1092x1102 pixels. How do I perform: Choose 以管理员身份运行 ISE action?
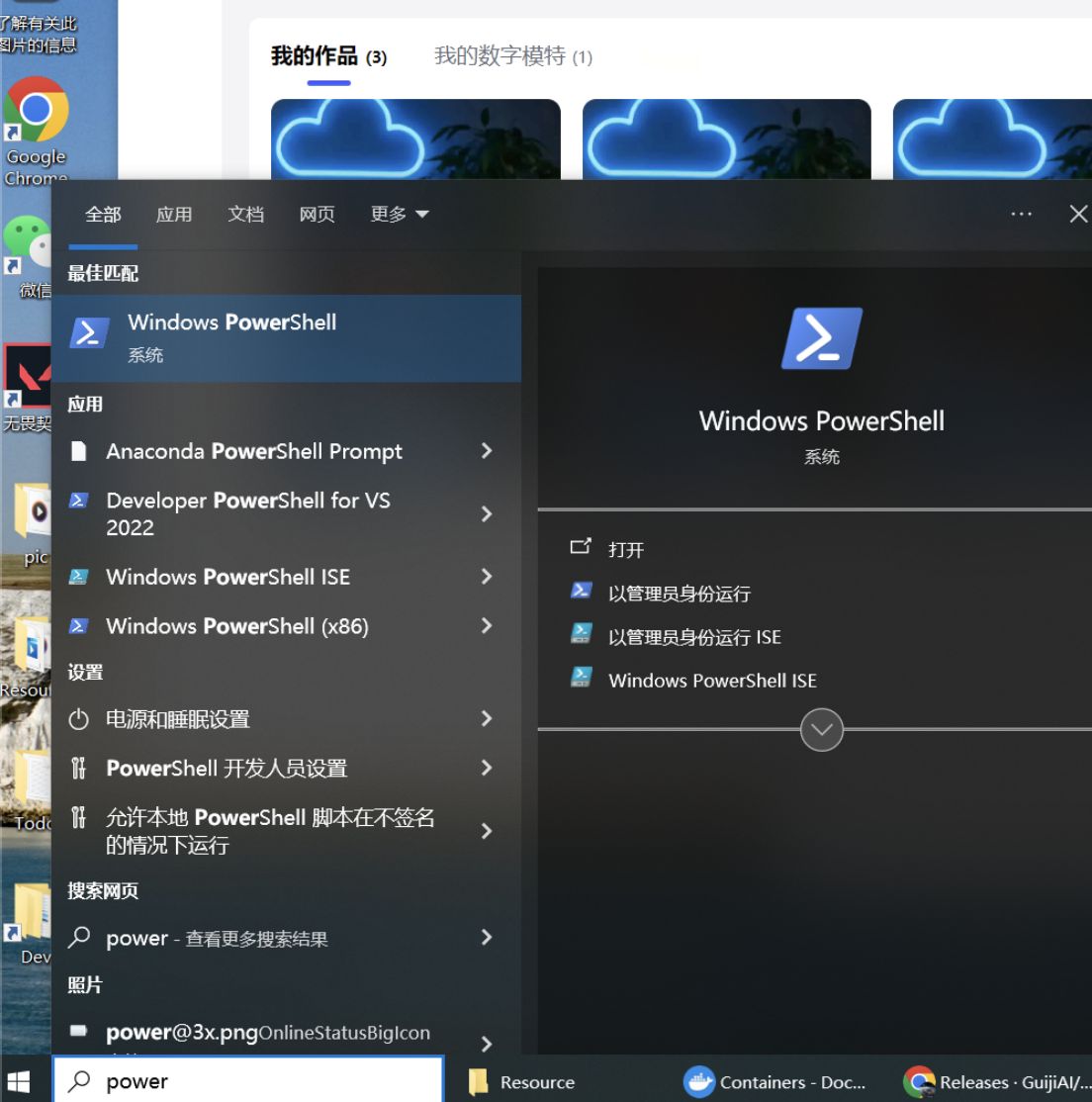click(694, 637)
